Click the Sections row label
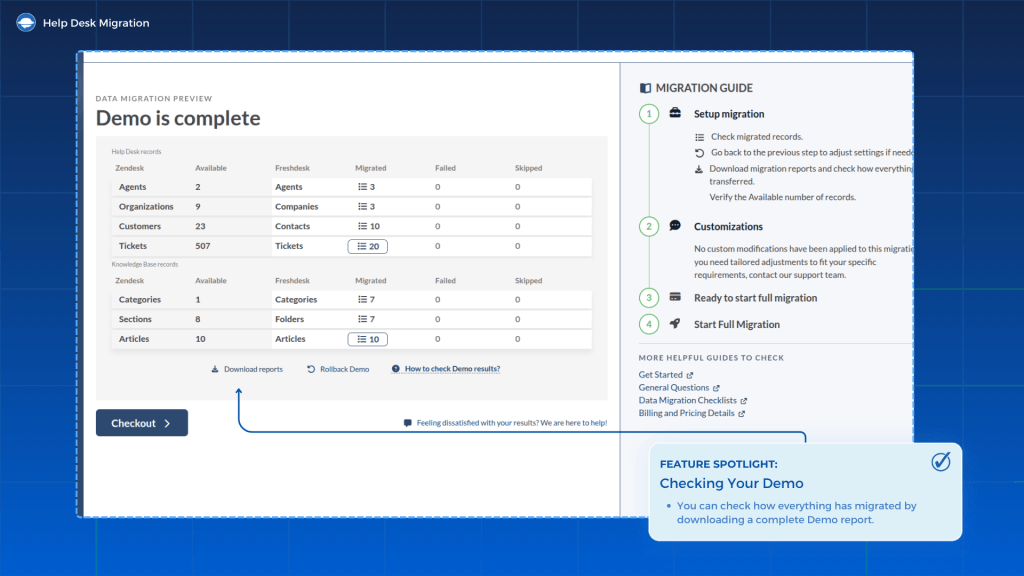Viewport: 1024px width, 576px height. [135, 319]
